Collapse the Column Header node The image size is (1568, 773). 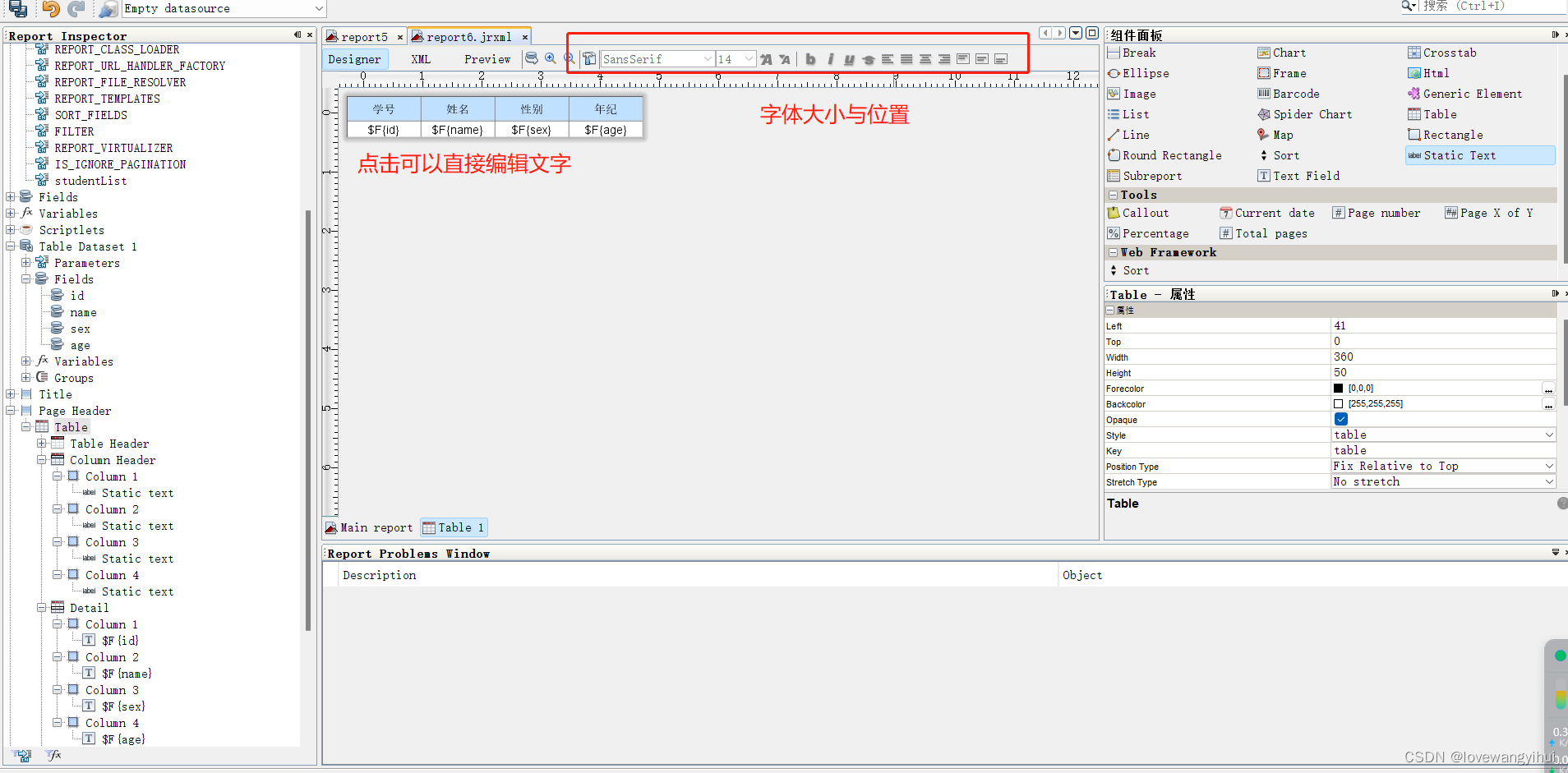click(x=42, y=460)
